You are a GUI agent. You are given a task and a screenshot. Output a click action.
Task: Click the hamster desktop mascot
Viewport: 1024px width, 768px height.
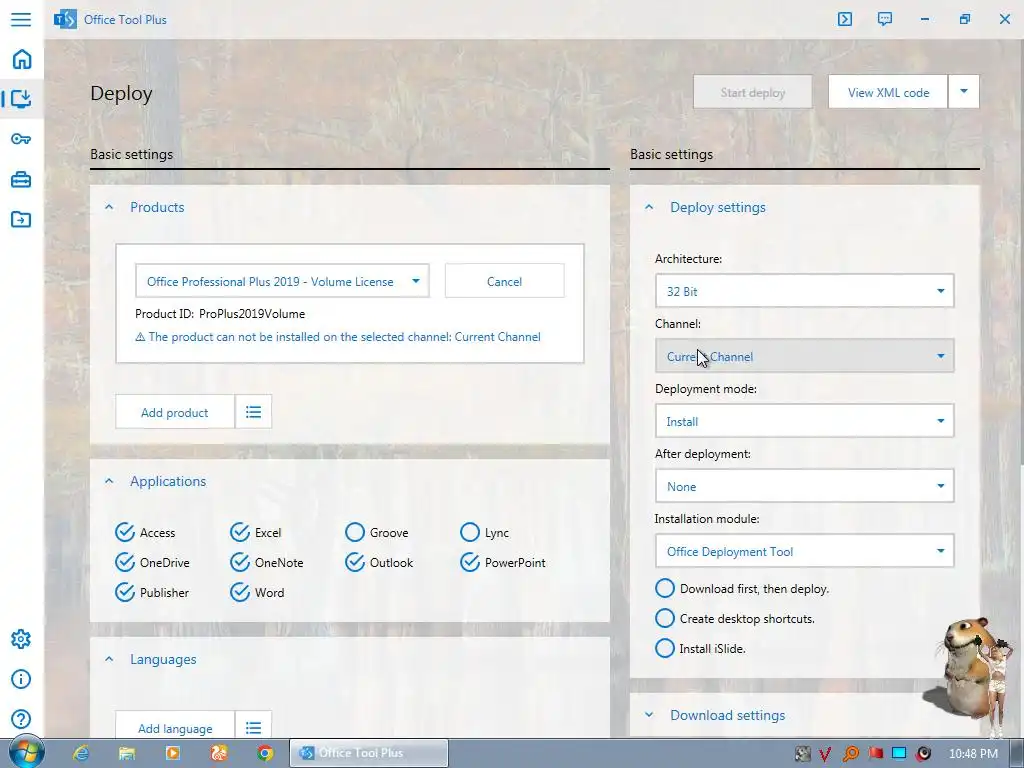(970, 669)
